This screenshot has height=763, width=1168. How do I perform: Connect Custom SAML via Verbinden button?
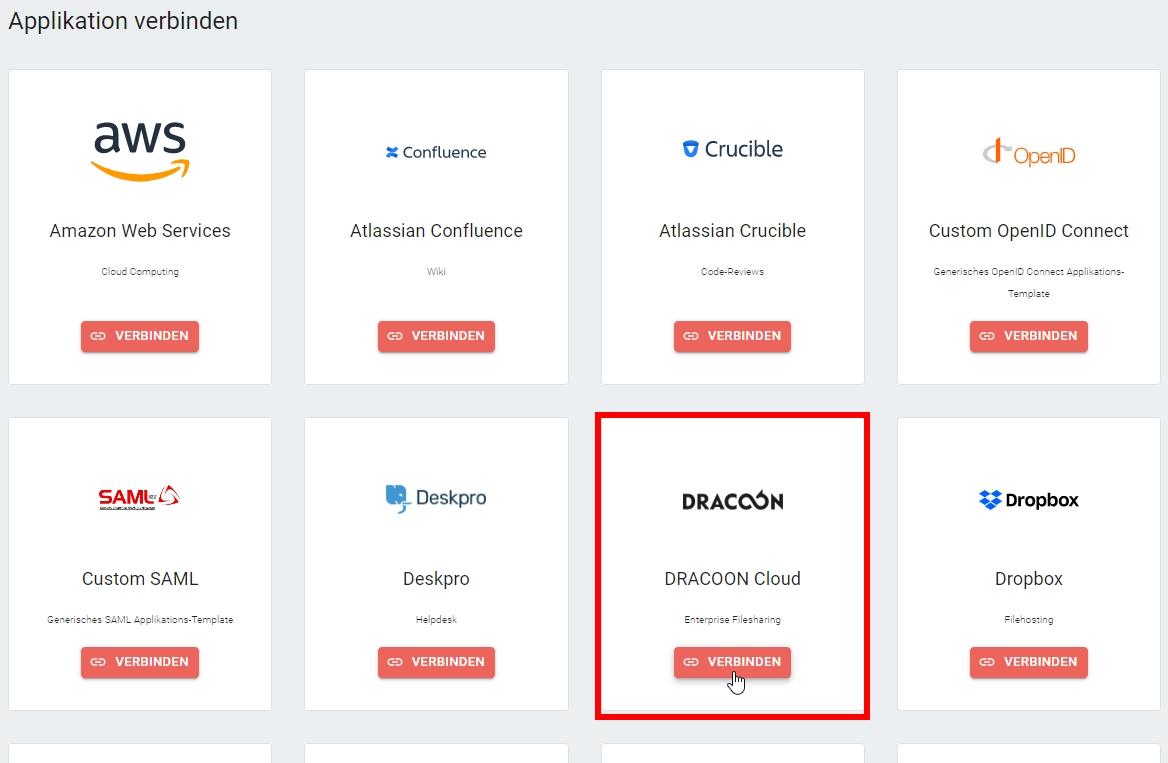click(x=140, y=662)
